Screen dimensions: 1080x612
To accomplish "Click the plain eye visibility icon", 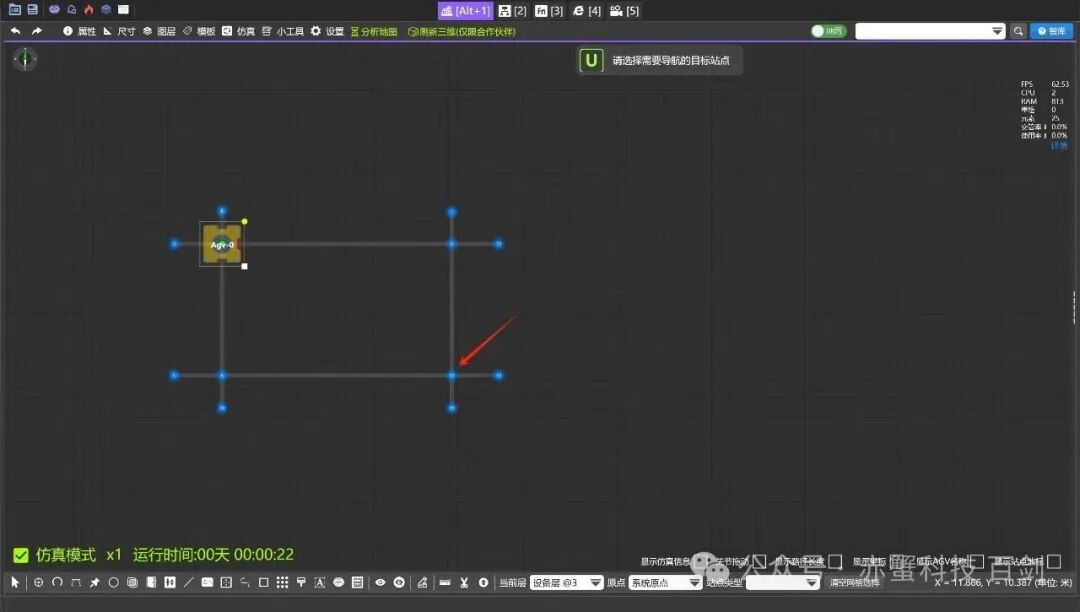I will (380, 582).
